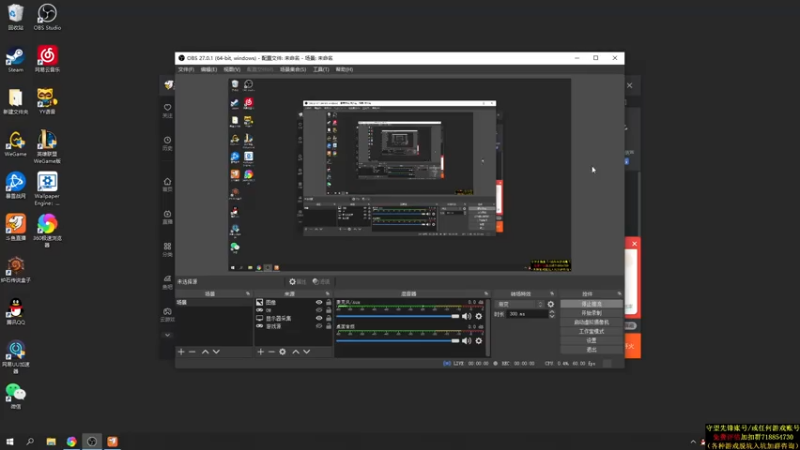The image size is (800, 450).
Task: Open OBS Studio desktop shortcut
Action: click(x=46, y=16)
